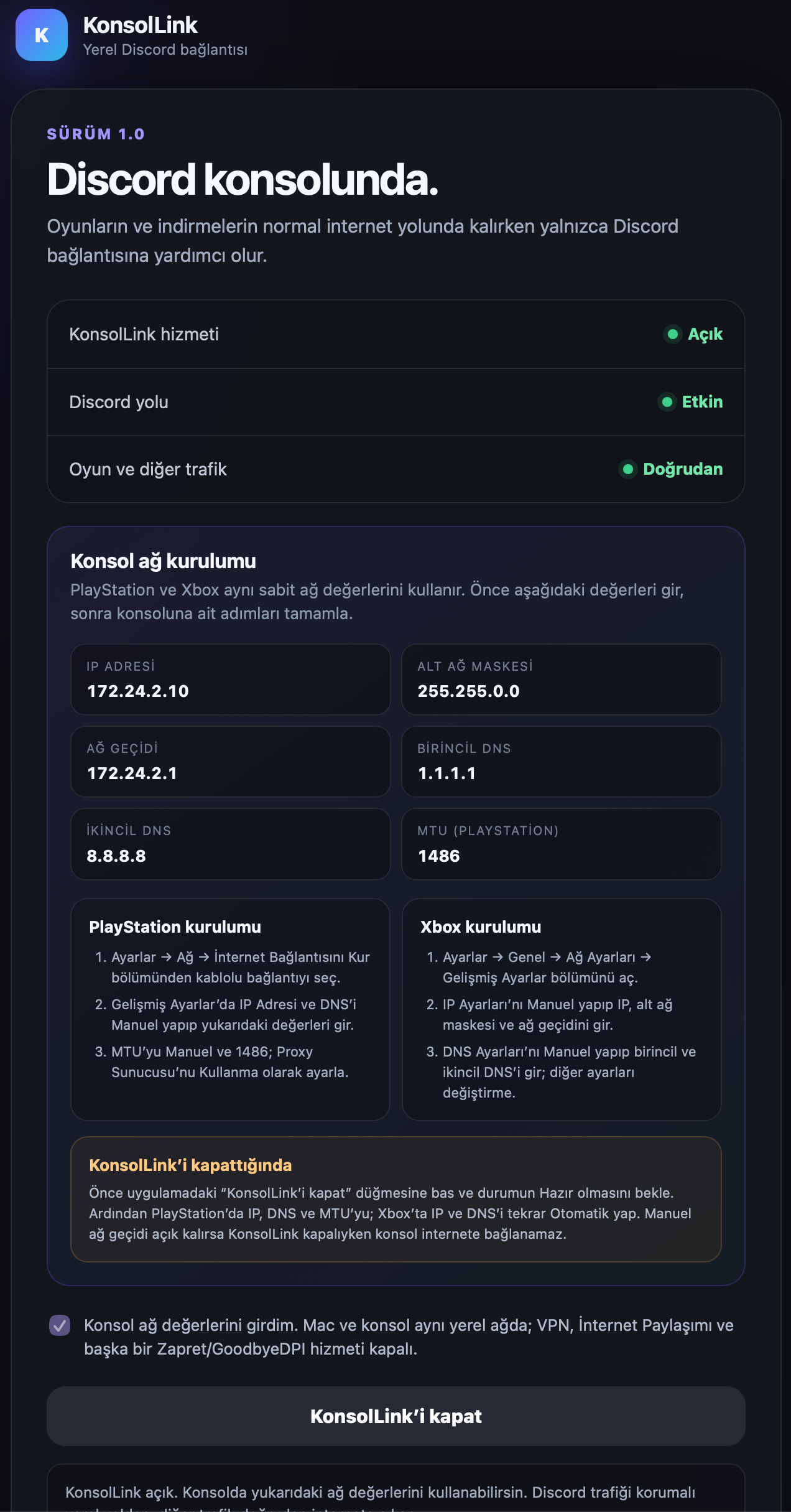Click the İKİNCİL DNS field label
791x1512 pixels.
click(129, 831)
